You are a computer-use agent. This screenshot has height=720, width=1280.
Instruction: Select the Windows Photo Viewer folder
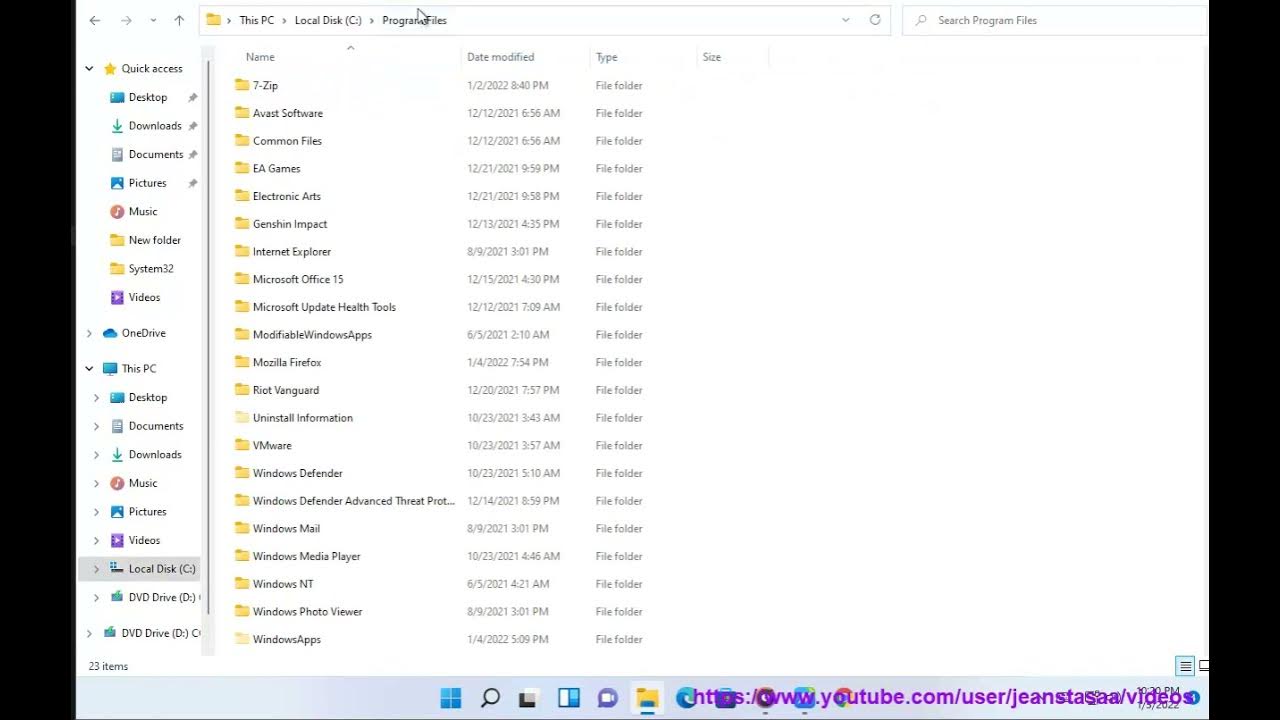coord(307,611)
